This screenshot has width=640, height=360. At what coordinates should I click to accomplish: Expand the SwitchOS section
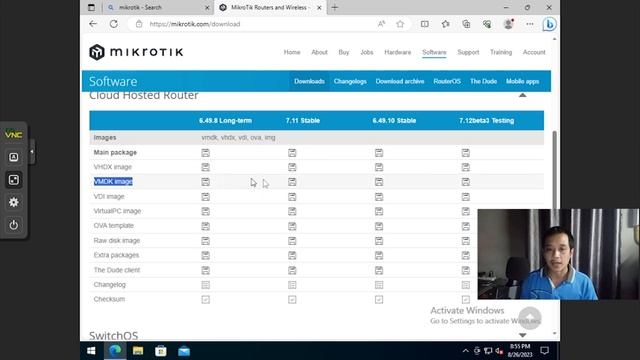point(522,335)
